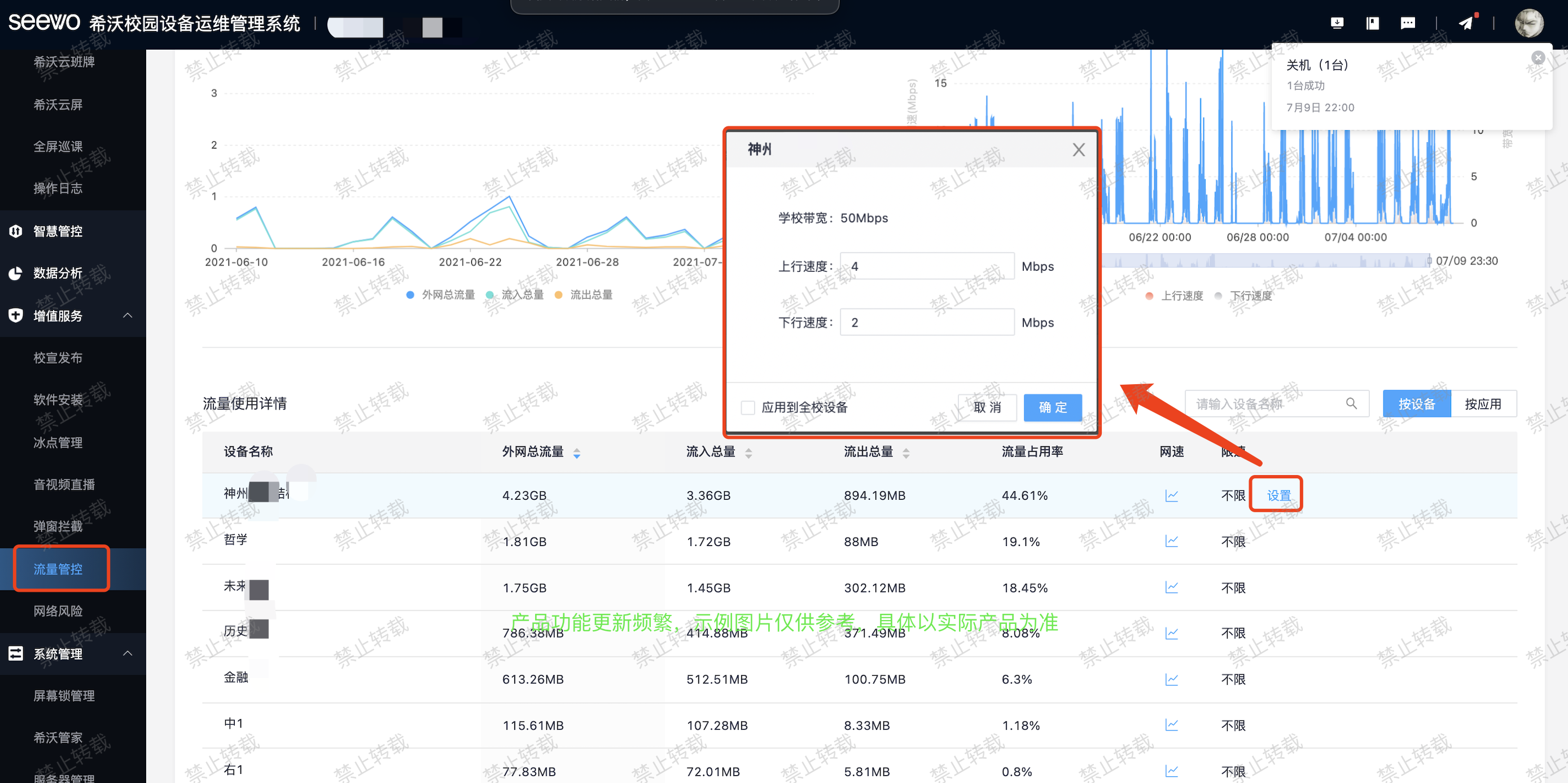Collapse the 增值服务 menu chevron
The height and width of the screenshot is (783, 1568).
pos(127,315)
